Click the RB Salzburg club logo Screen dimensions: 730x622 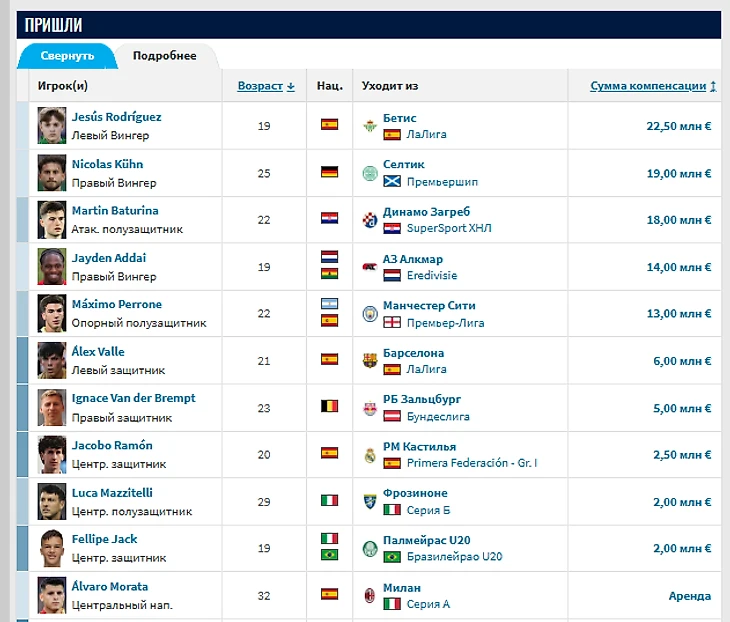tap(370, 408)
